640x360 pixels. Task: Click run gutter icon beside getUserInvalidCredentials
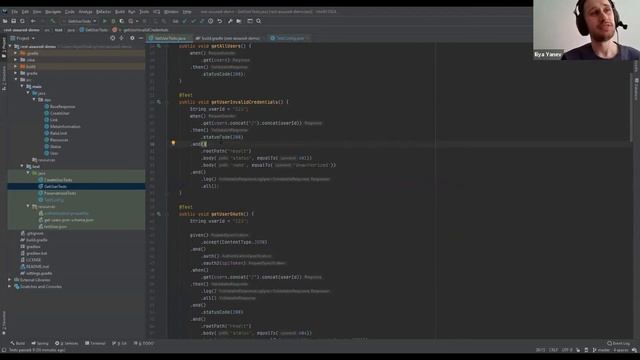pos(159,102)
